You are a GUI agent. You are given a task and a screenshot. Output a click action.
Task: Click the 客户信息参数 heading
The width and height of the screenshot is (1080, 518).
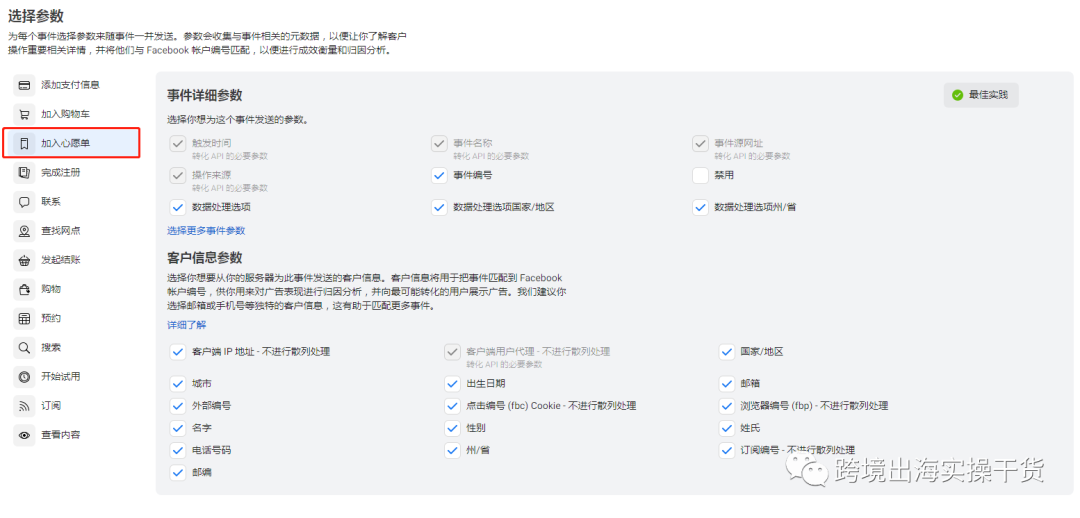click(x=205, y=258)
